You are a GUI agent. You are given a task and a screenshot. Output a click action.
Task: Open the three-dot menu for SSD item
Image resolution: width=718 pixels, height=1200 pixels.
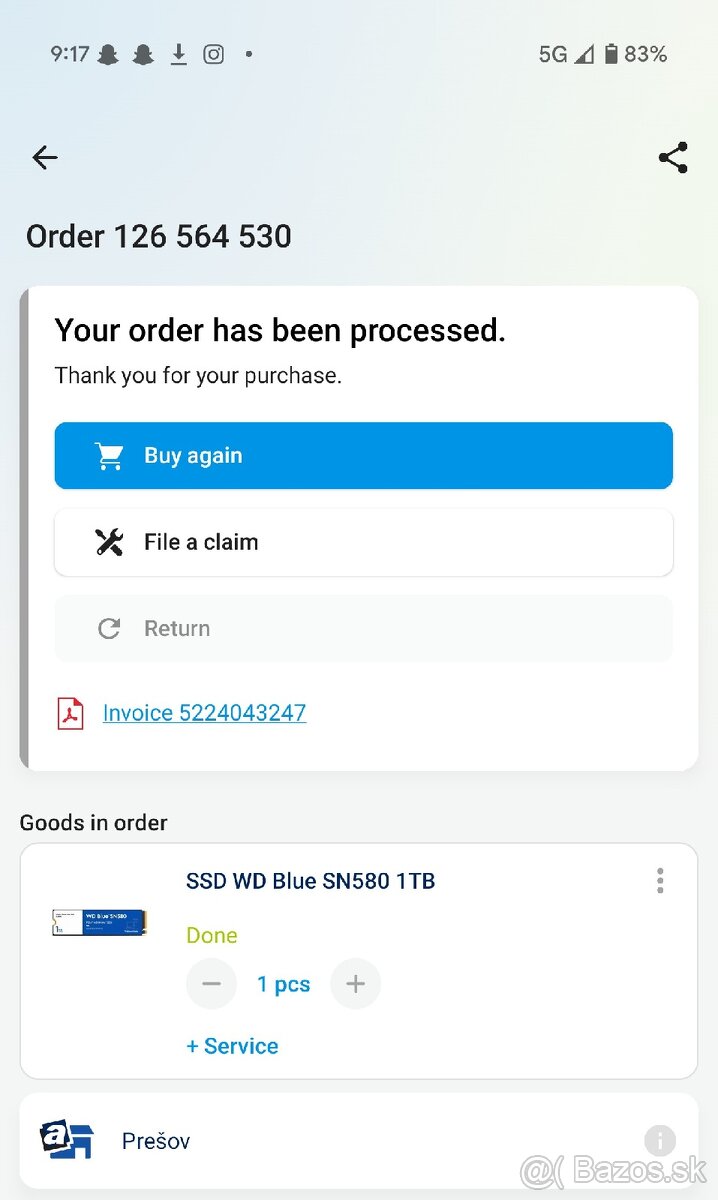click(x=660, y=881)
